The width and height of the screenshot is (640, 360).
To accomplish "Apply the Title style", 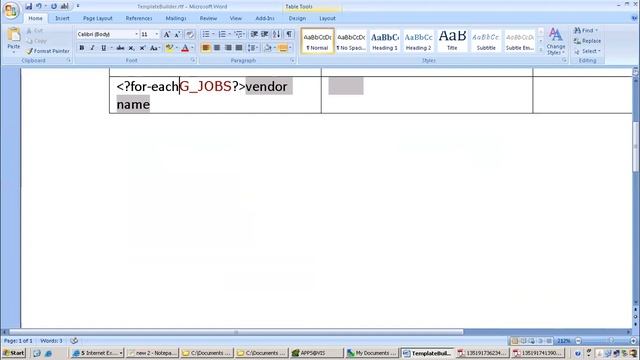I will (452, 41).
